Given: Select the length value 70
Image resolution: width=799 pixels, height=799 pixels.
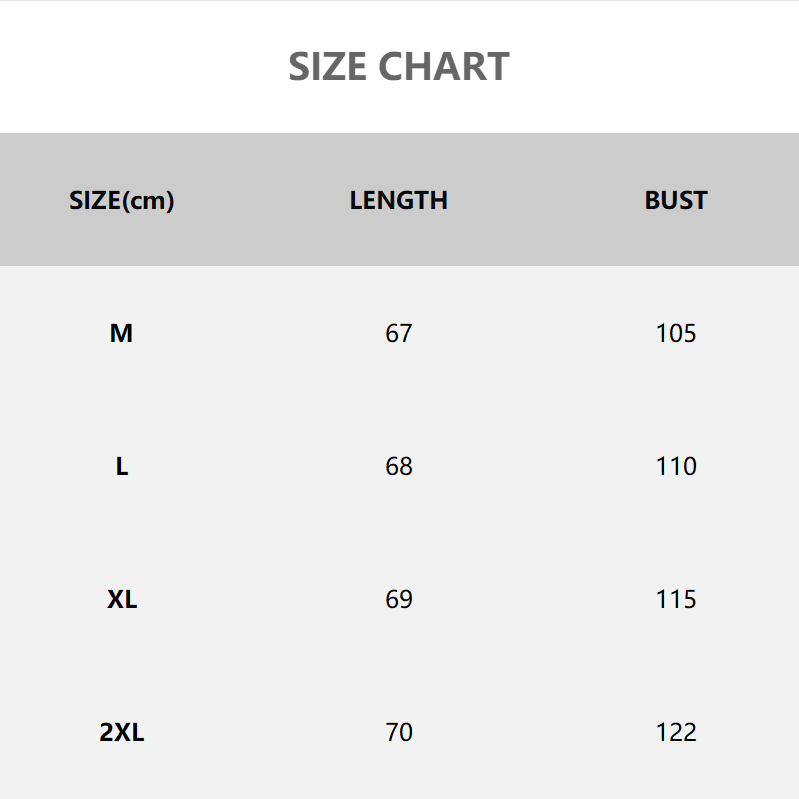Looking at the screenshot, I should click(x=398, y=733).
